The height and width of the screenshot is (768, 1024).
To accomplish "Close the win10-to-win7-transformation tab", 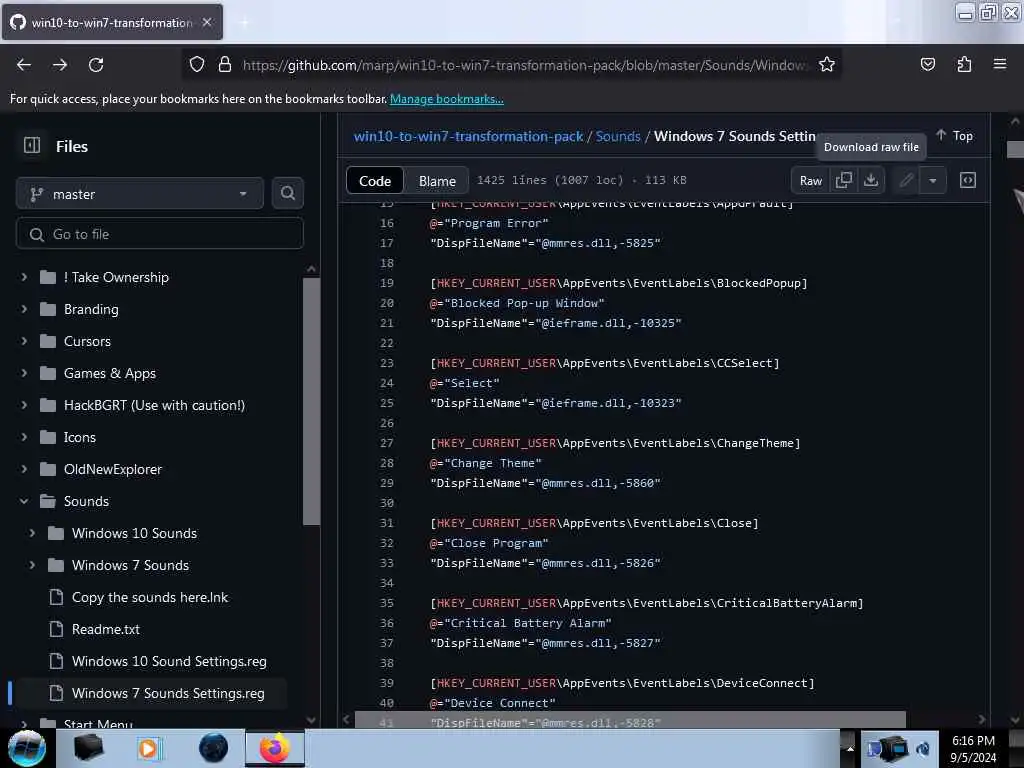I will 207,22.
